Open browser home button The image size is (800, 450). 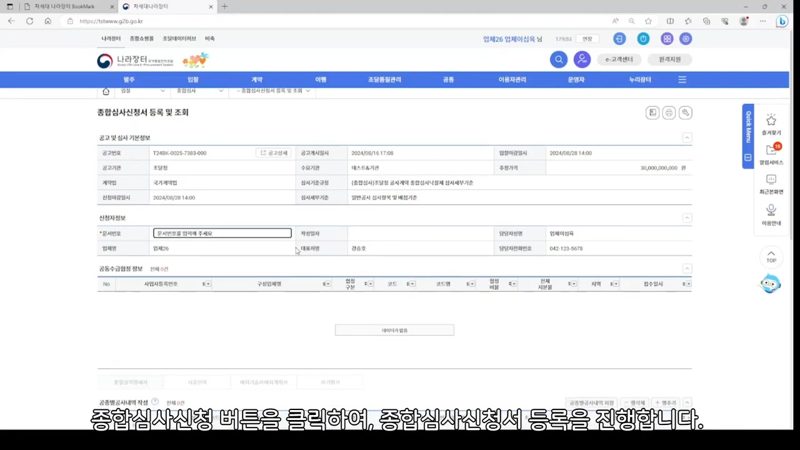pos(48,21)
